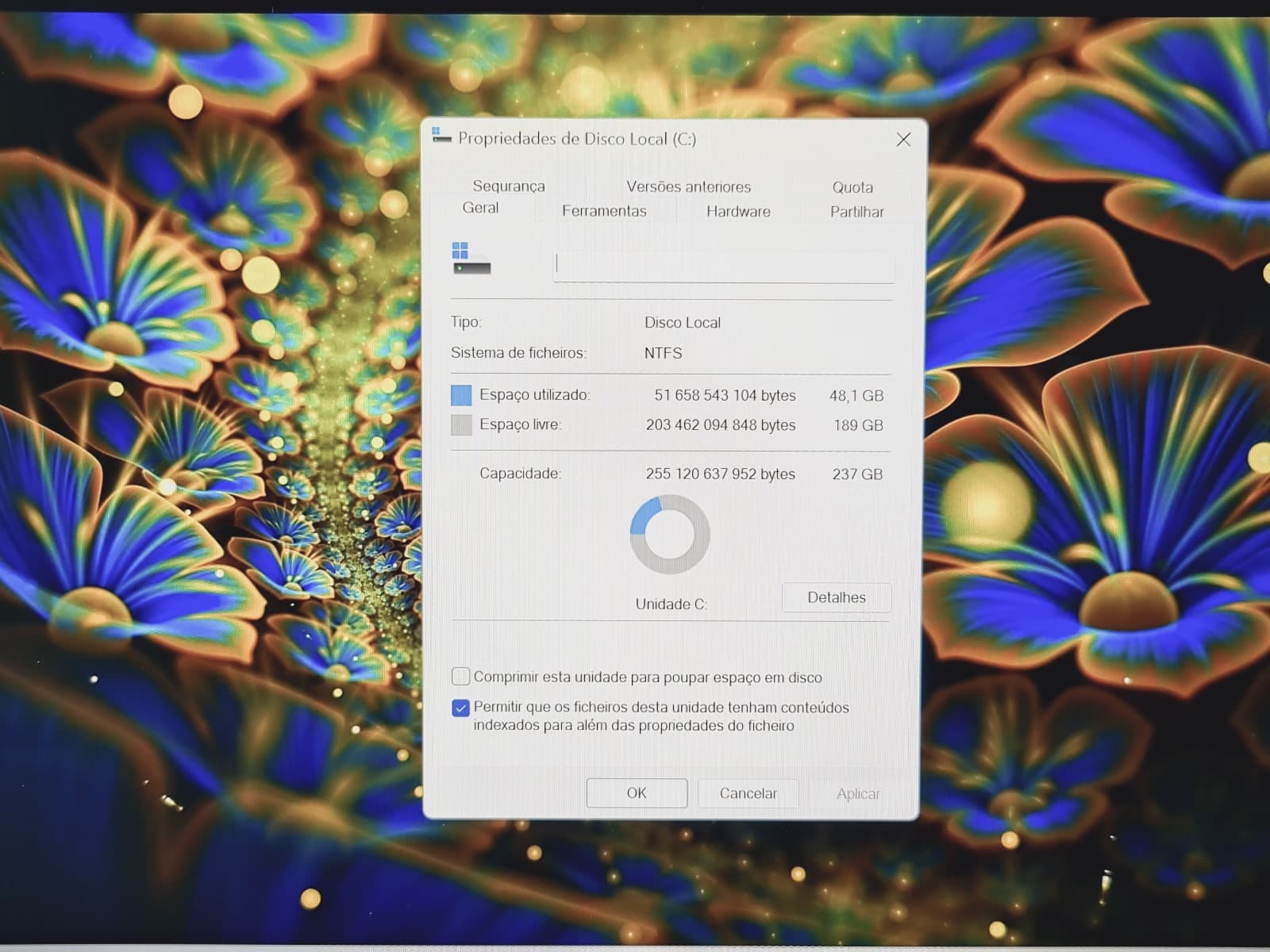Click the 51 658 543 104 bytes value
This screenshot has width=1270, height=952.
[725, 395]
